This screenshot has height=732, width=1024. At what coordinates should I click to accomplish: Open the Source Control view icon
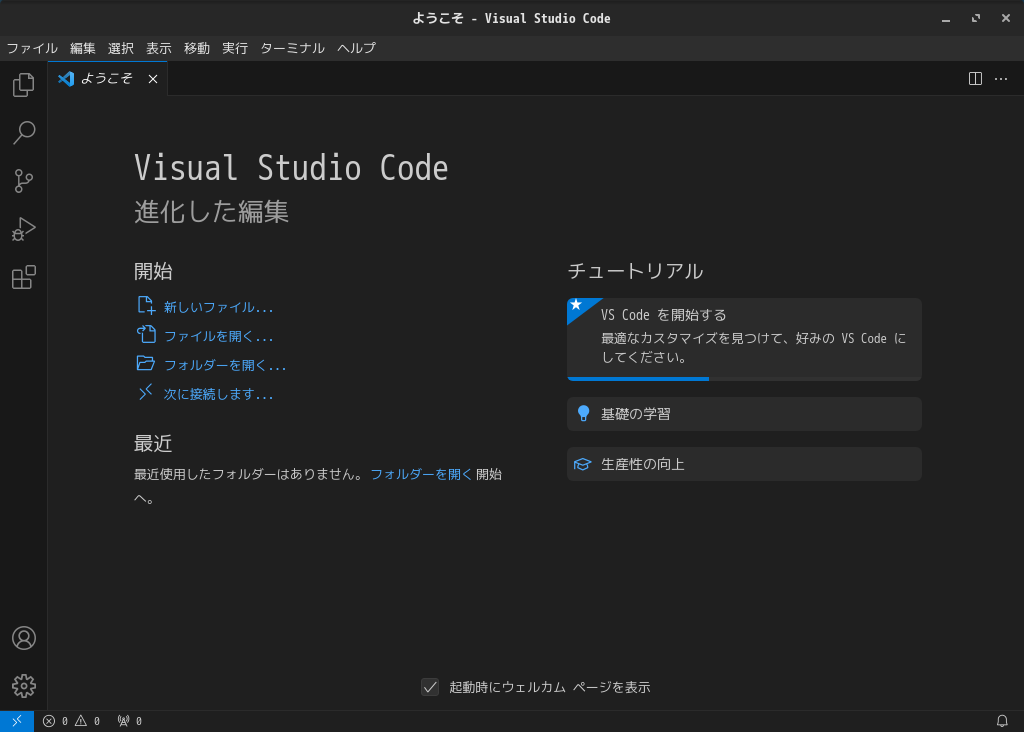tap(24, 181)
